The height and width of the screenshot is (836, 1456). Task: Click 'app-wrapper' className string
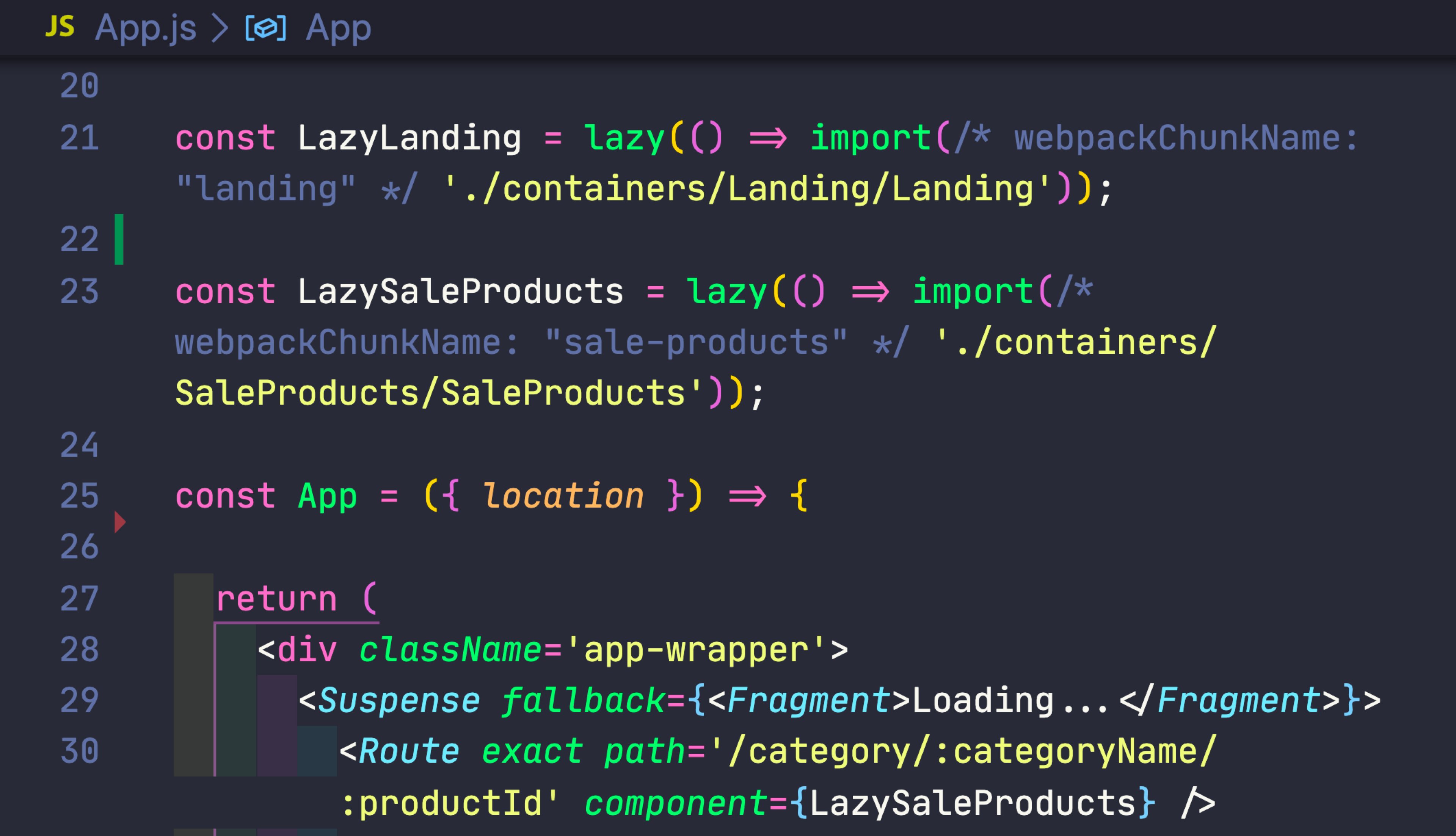[x=696, y=650]
